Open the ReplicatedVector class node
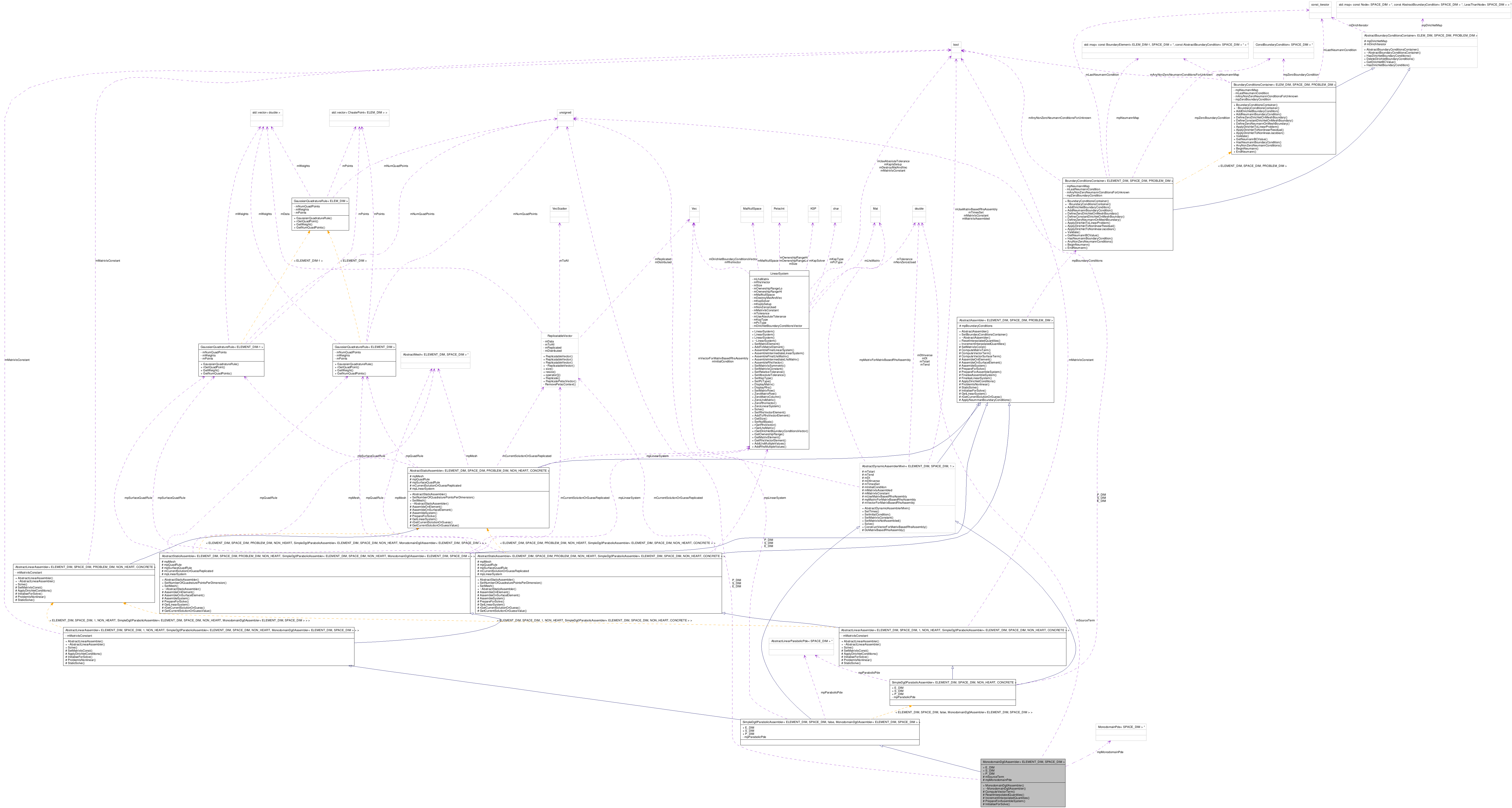Screen dimensions: 1512x808 [x=559, y=360]
